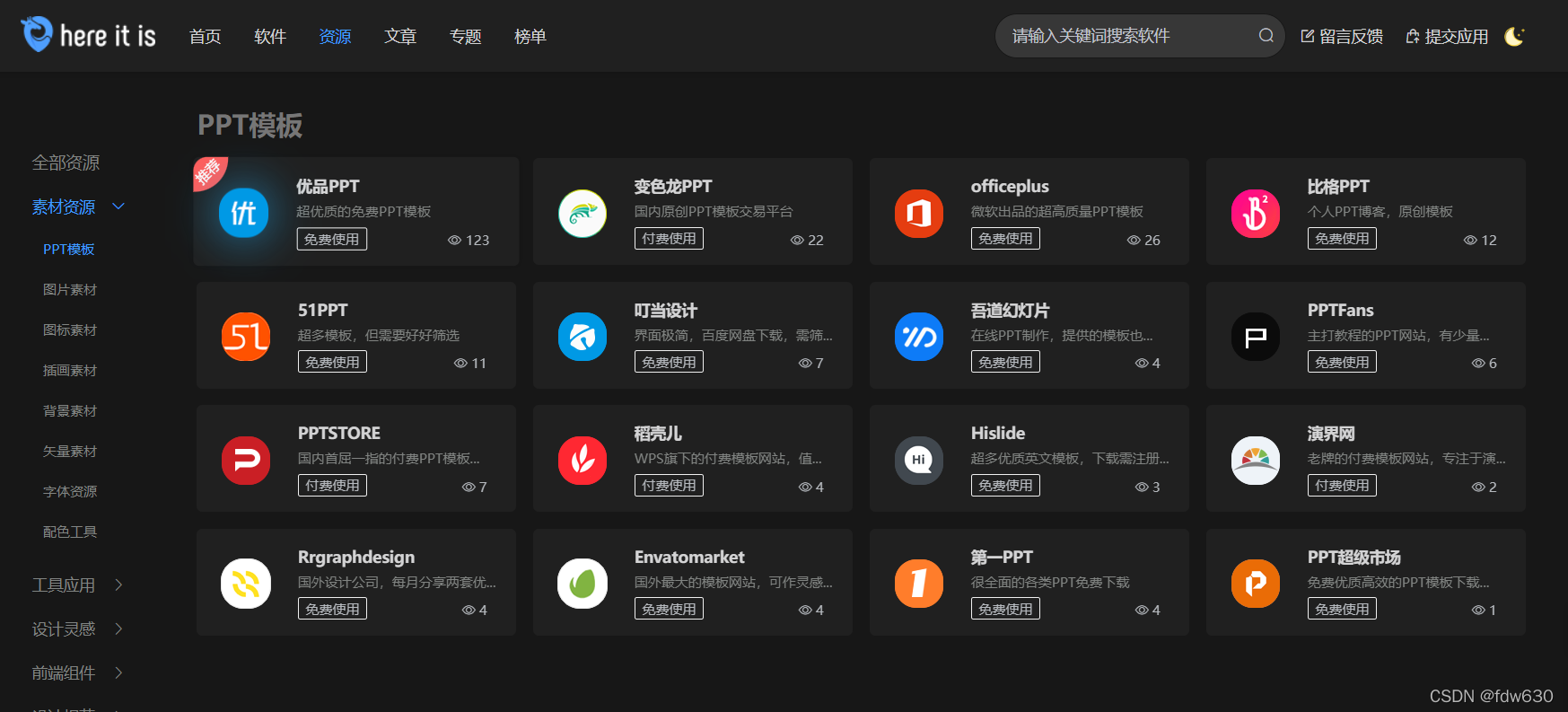
Task: Open the 第一PPT card title
Action: click(x=1002, y=557)
